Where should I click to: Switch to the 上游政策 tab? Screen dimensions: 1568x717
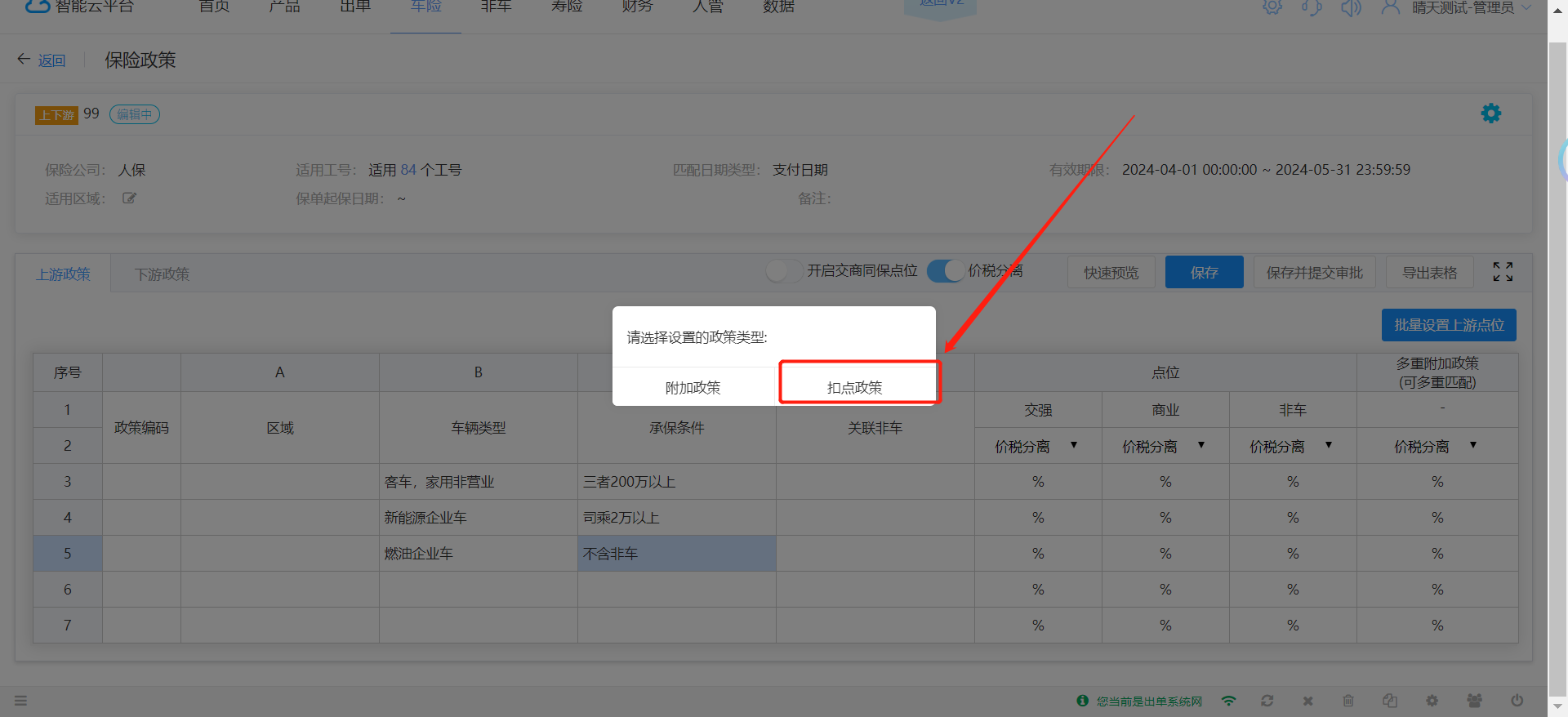click(x=63, y=274)
